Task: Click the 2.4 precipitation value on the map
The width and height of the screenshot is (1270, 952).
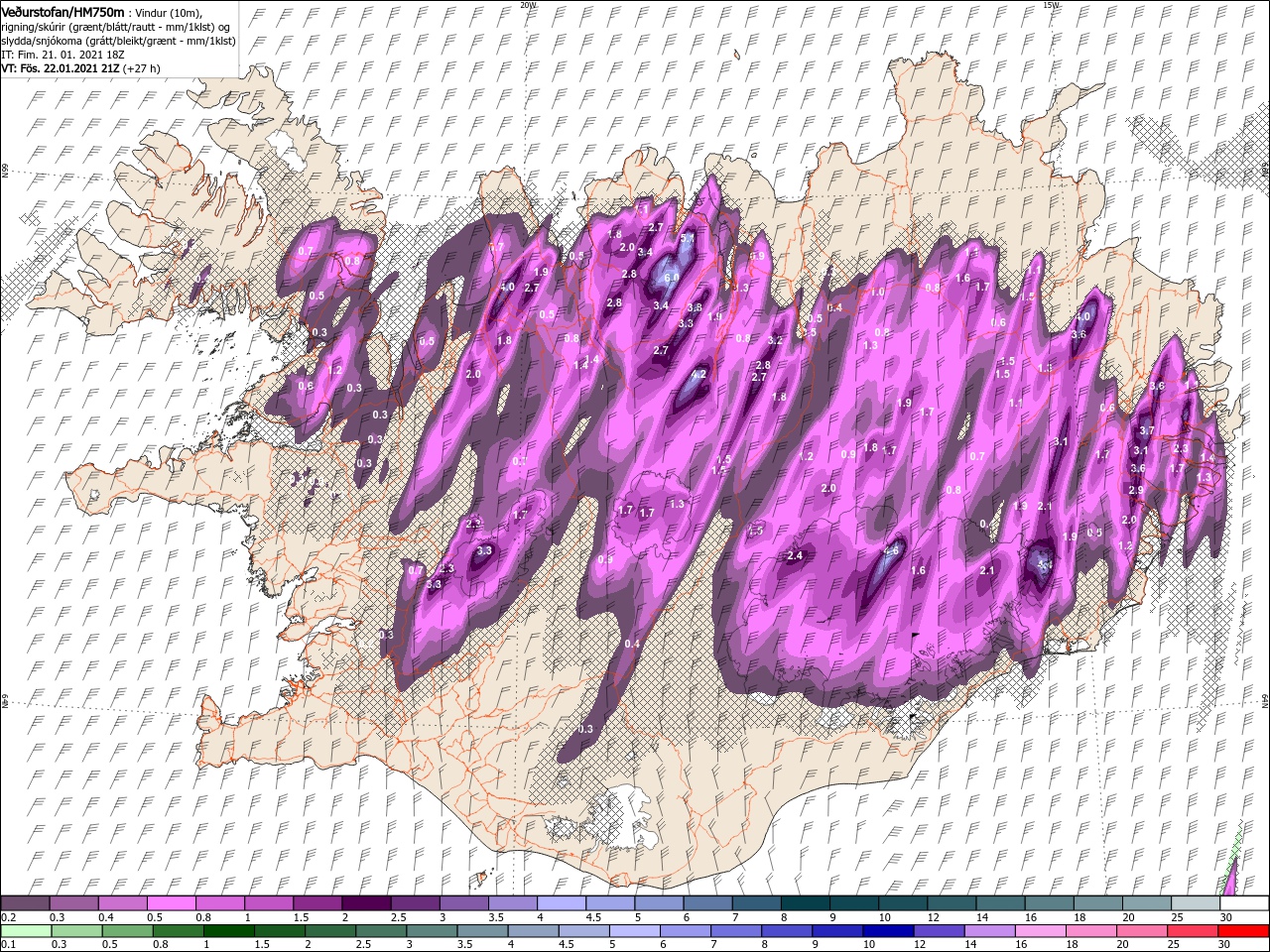Action: pos(794,556)
